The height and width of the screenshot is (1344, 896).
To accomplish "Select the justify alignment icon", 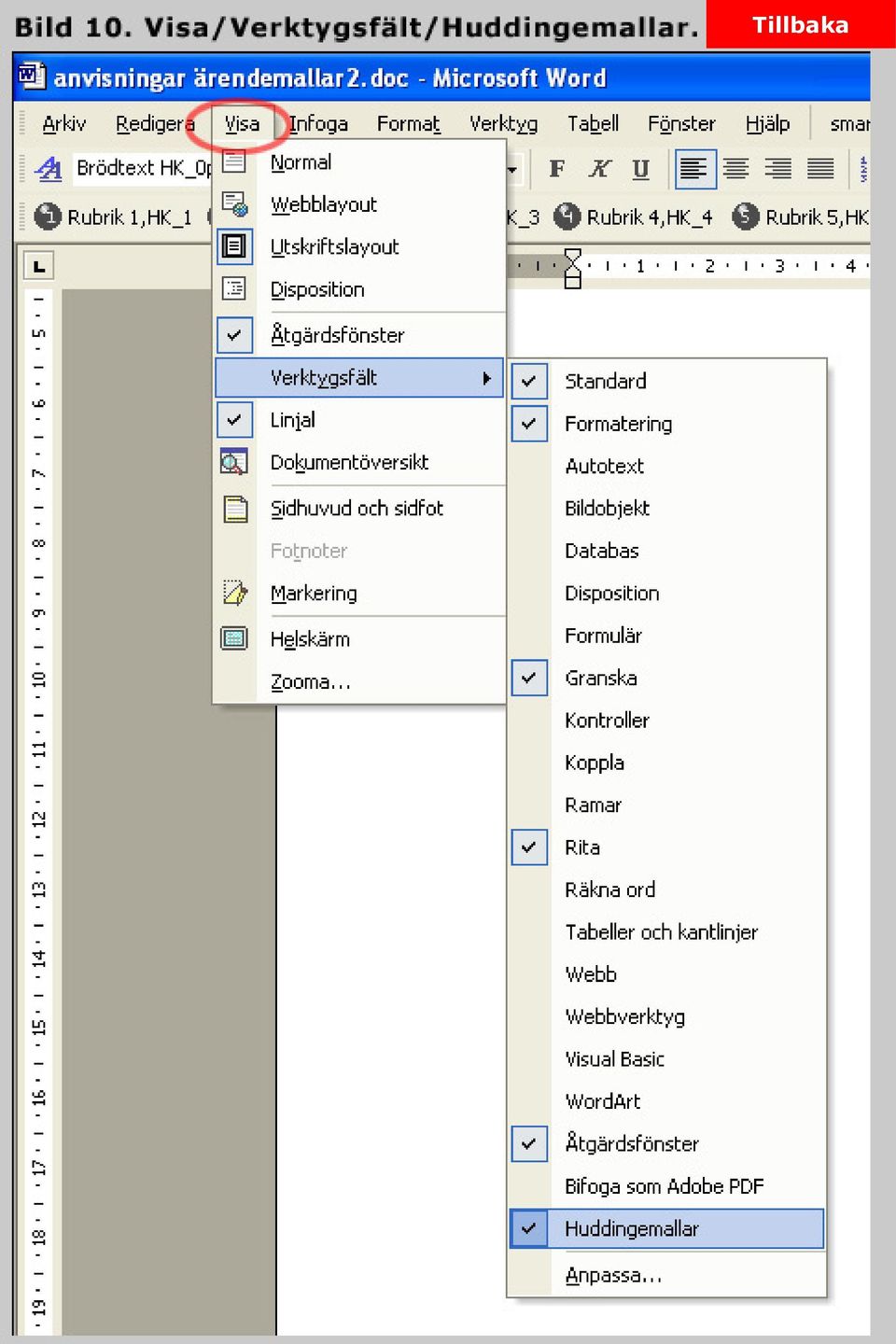I will coord(820,169).
